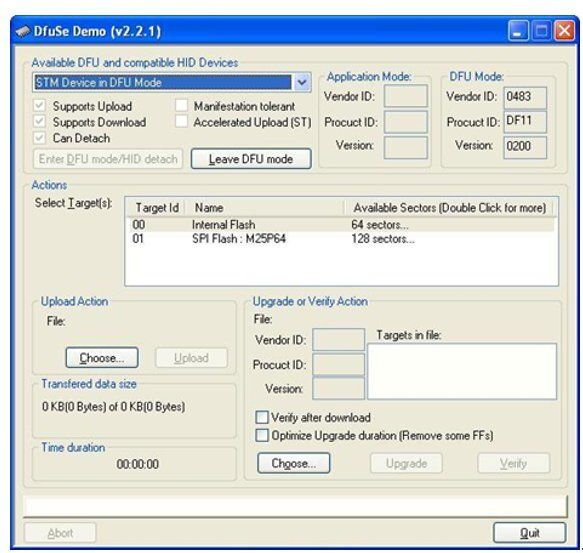583x553 pixels.
Task: Toggle the Supports Upload checkbox
Action: click(39, 106)
